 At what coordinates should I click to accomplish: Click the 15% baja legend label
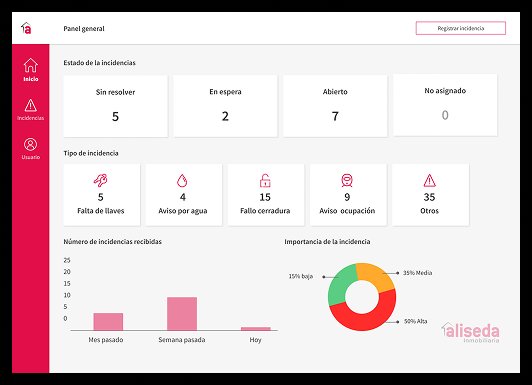pos(301,276)
